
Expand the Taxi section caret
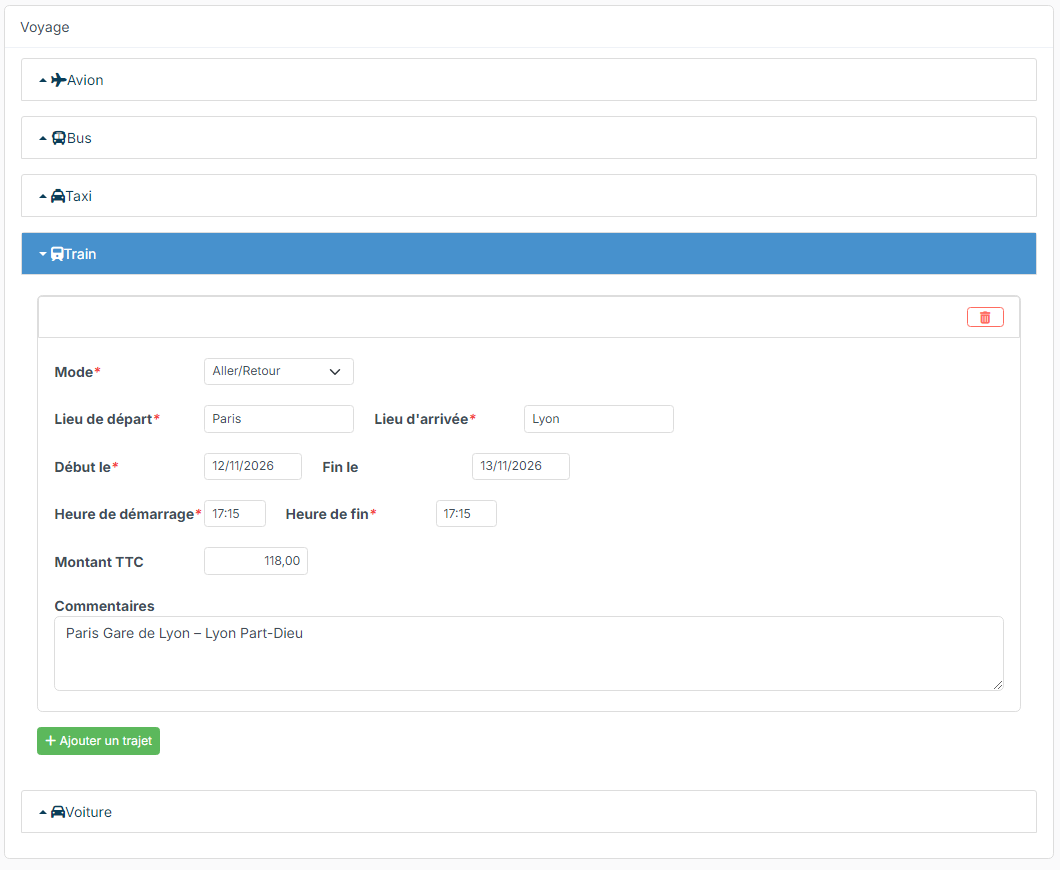[x=43, y=197]
